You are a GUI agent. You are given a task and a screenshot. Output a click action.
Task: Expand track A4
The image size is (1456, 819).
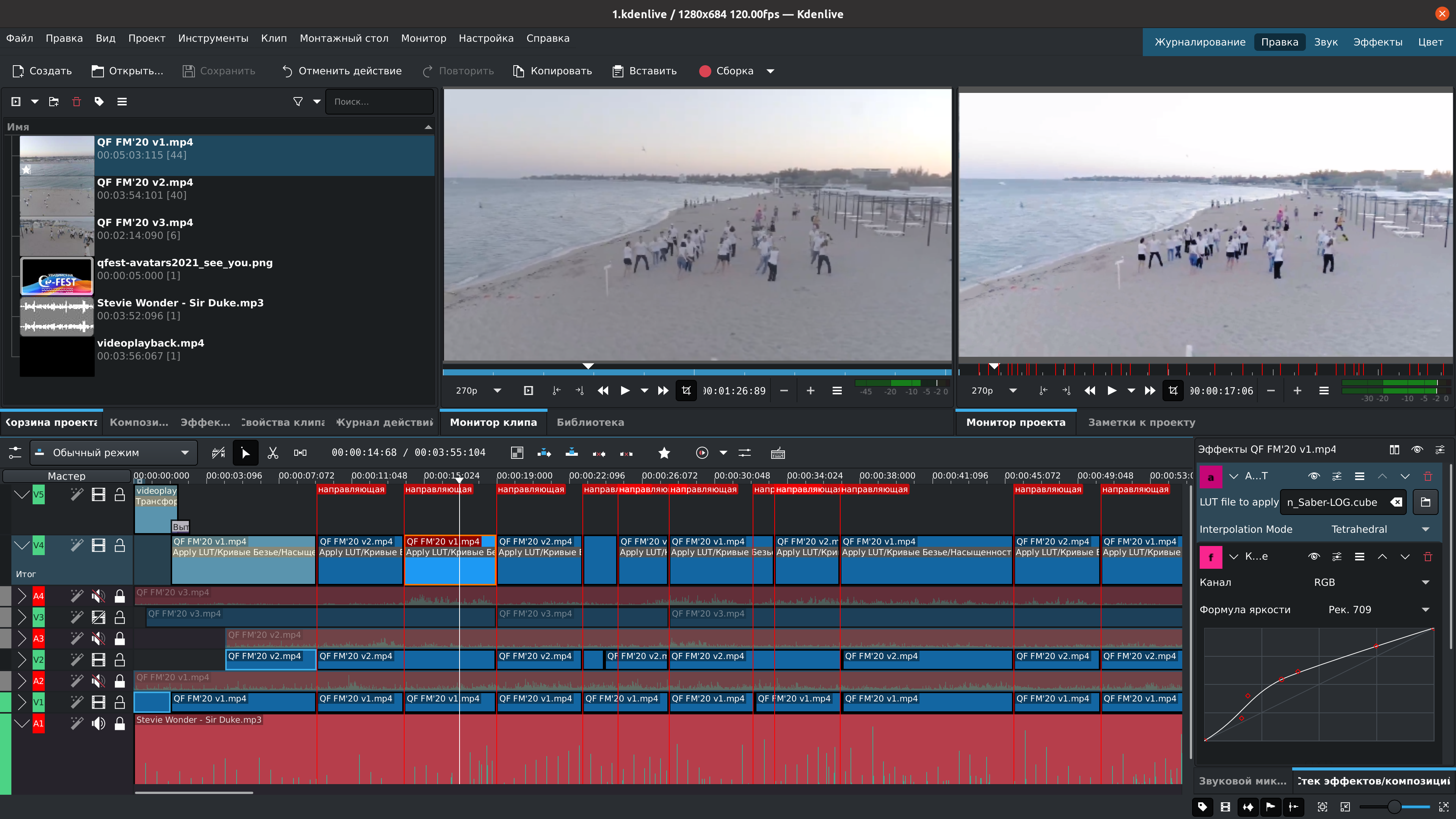[22, 596]
